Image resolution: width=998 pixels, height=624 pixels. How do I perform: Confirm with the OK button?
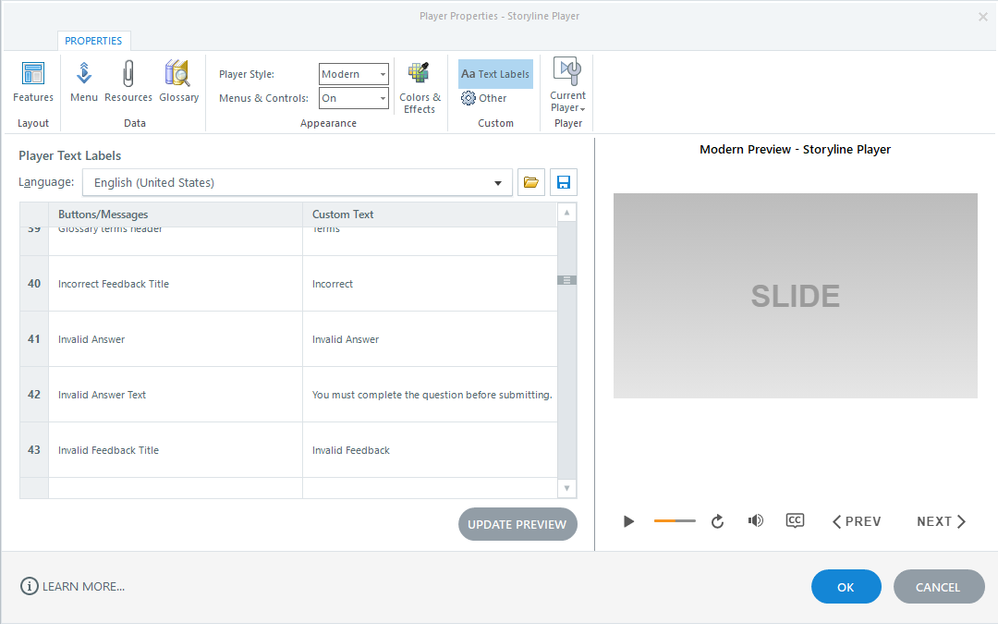[x=846, y=586]
